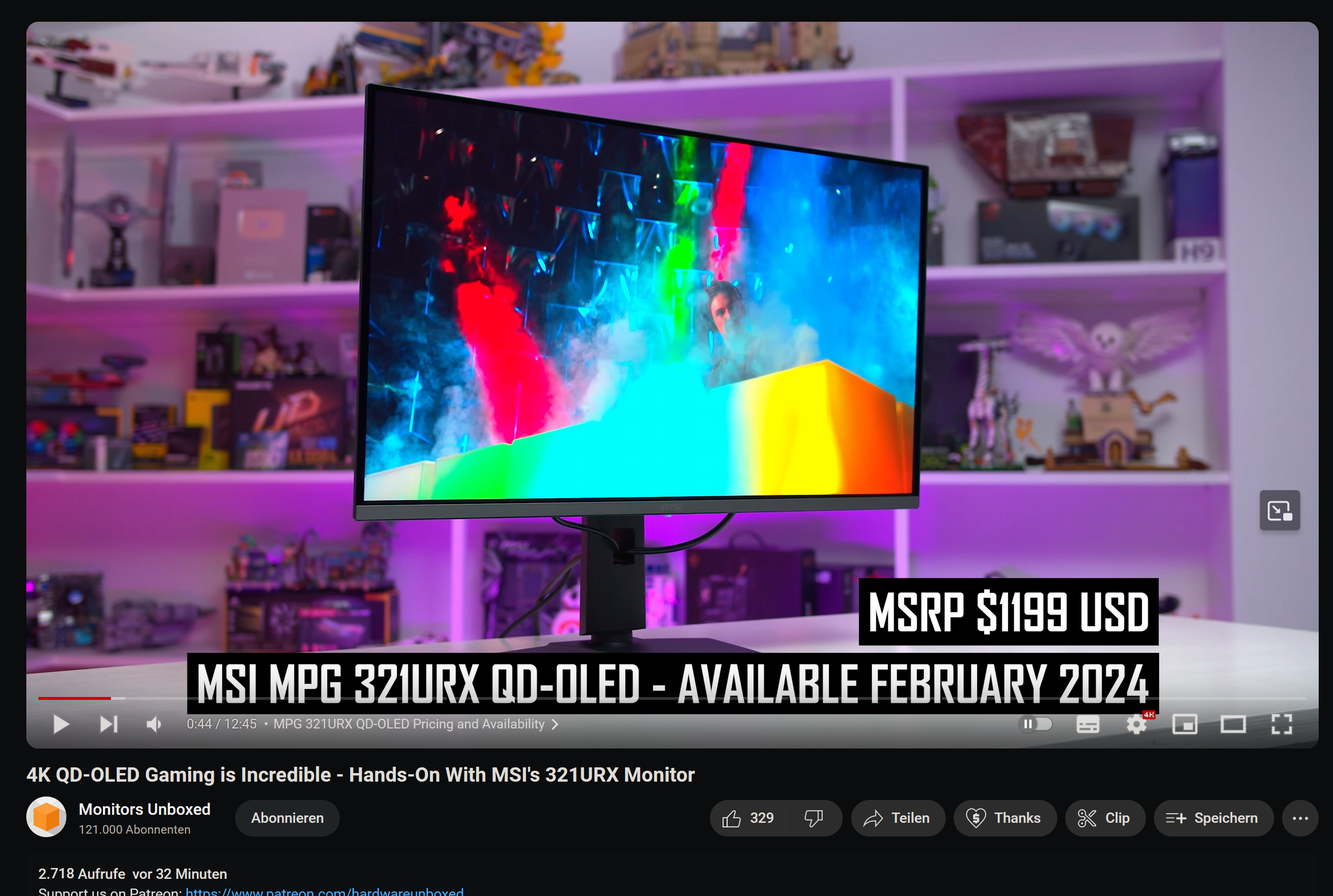Enter fullscreen mode
Screen dimensions: 1333x896
pos(1282,724)
